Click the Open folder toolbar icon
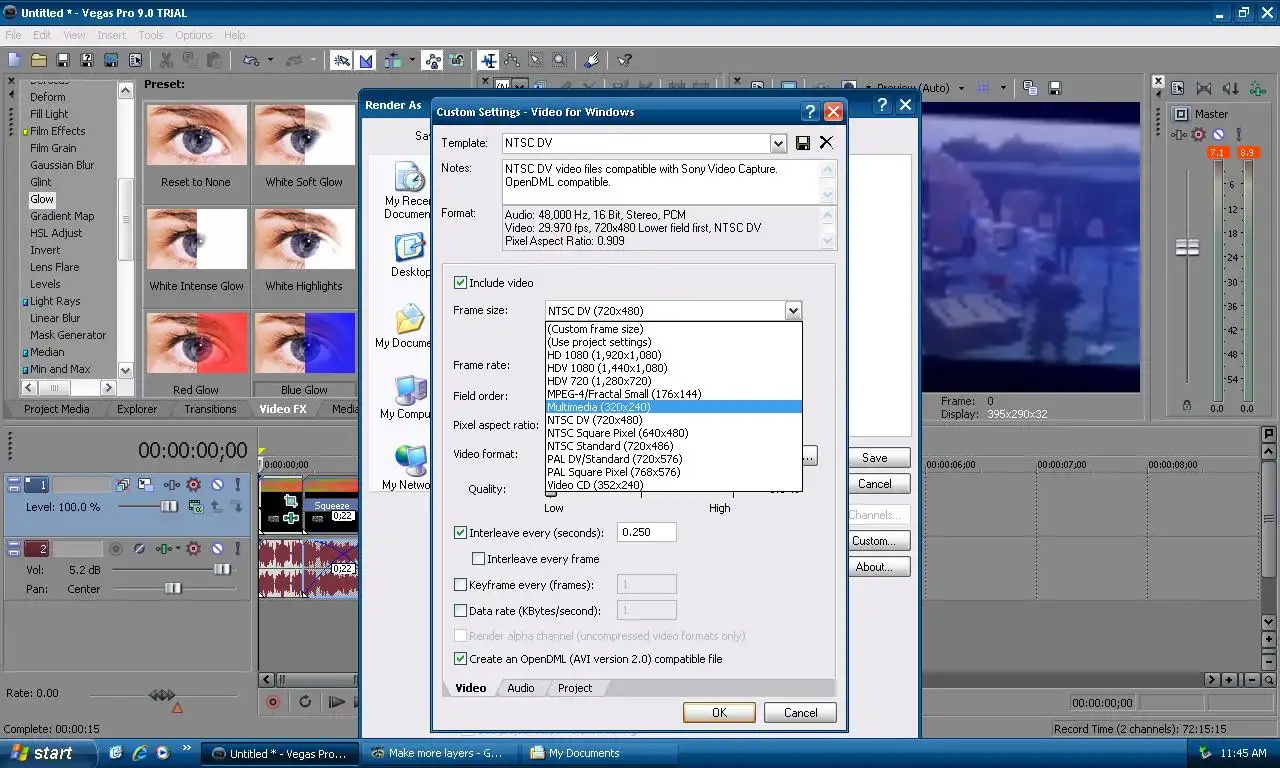Viewport: 1280px width, 768px height. [38, 60]
